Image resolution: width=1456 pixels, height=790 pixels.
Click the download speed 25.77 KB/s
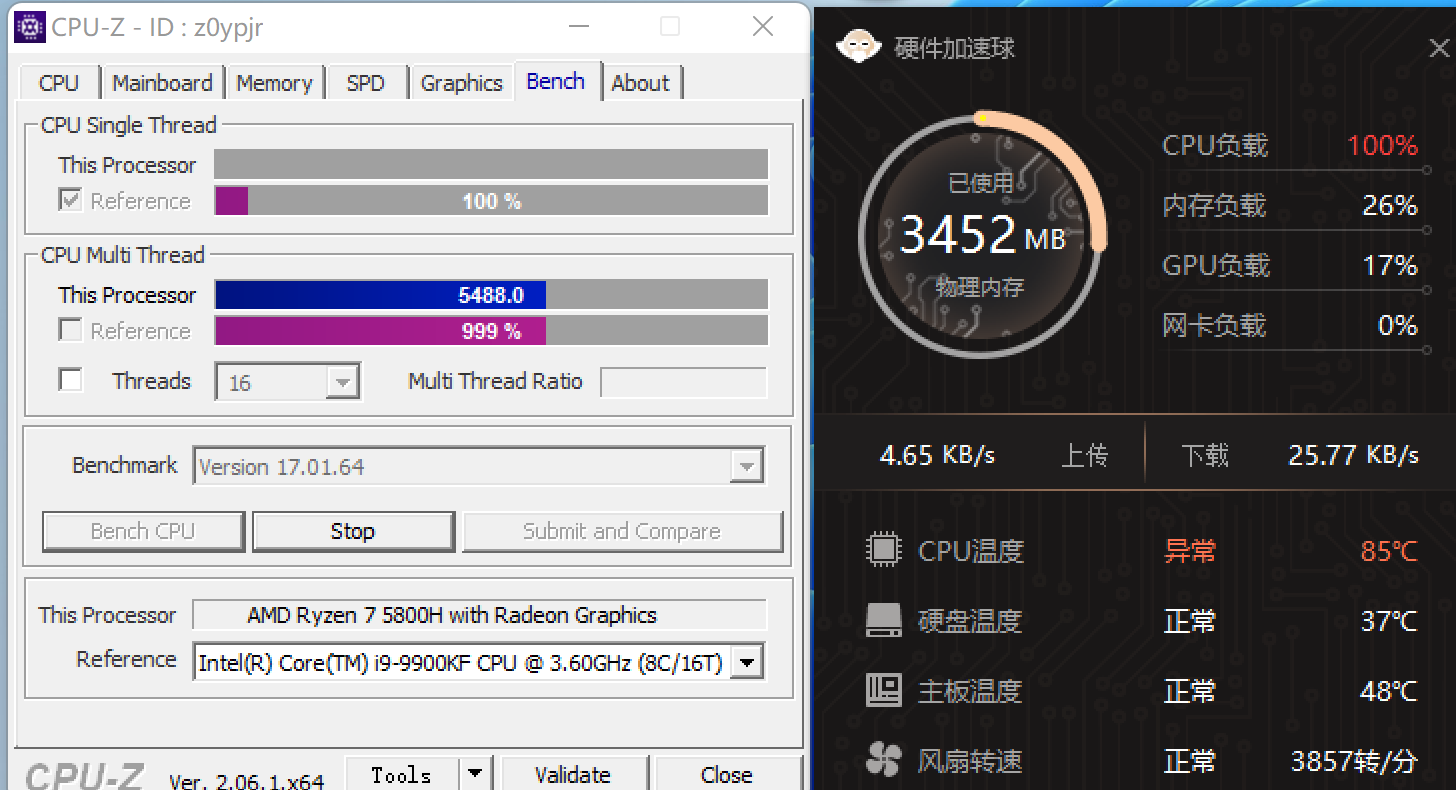point(1354,455)
